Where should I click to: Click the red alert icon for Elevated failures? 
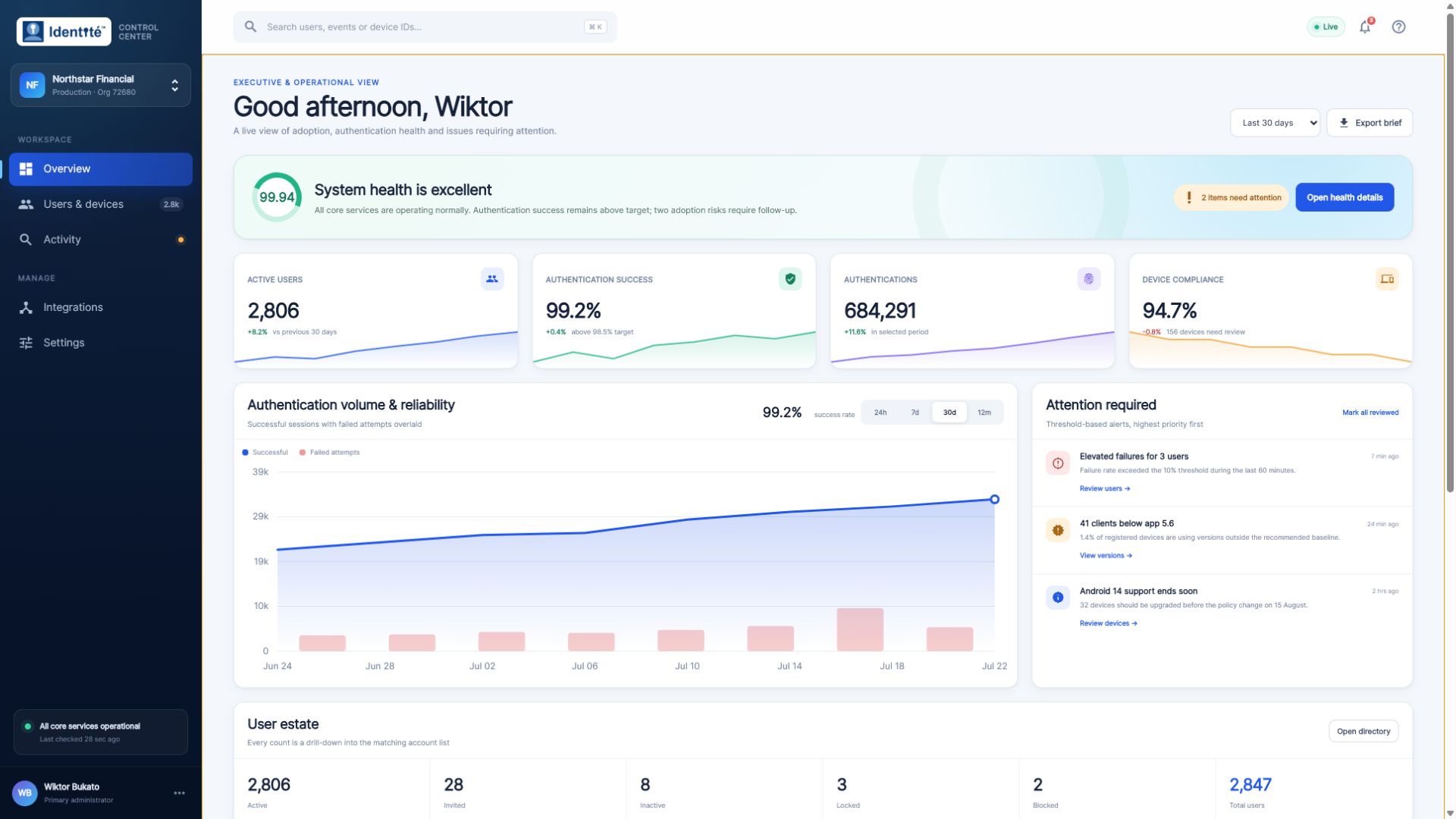point(1058,463)
